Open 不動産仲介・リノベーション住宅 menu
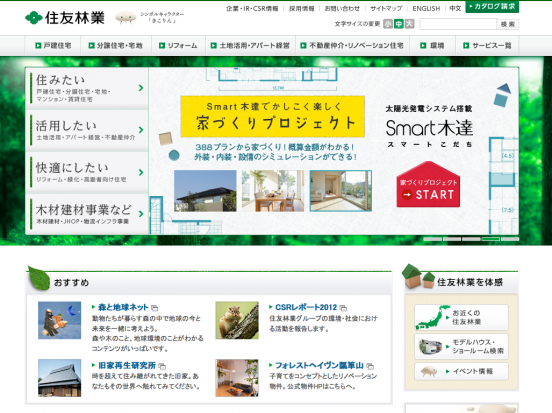Viewport: 552px width, 413px height. pyautogui.click(x=352, y=45)
